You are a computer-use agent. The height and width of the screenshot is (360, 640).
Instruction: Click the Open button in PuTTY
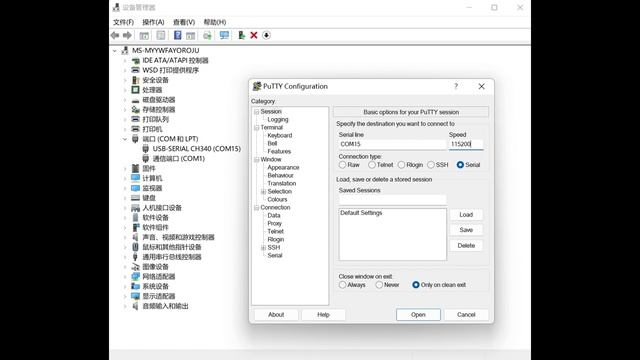click(418, 315)
